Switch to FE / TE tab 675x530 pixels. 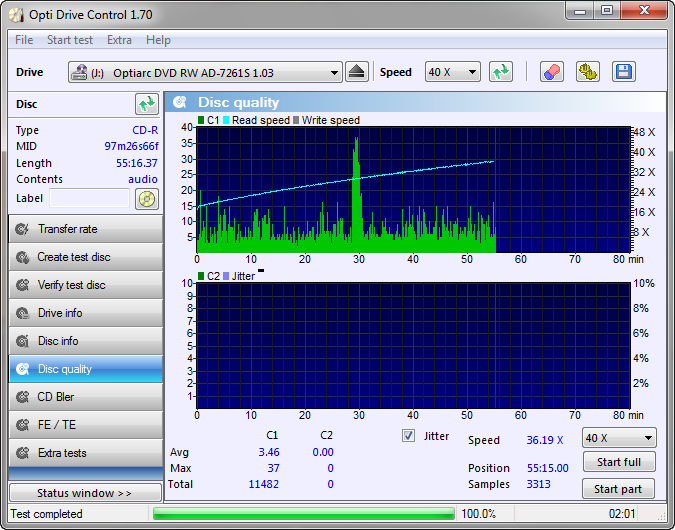point(86,425)
